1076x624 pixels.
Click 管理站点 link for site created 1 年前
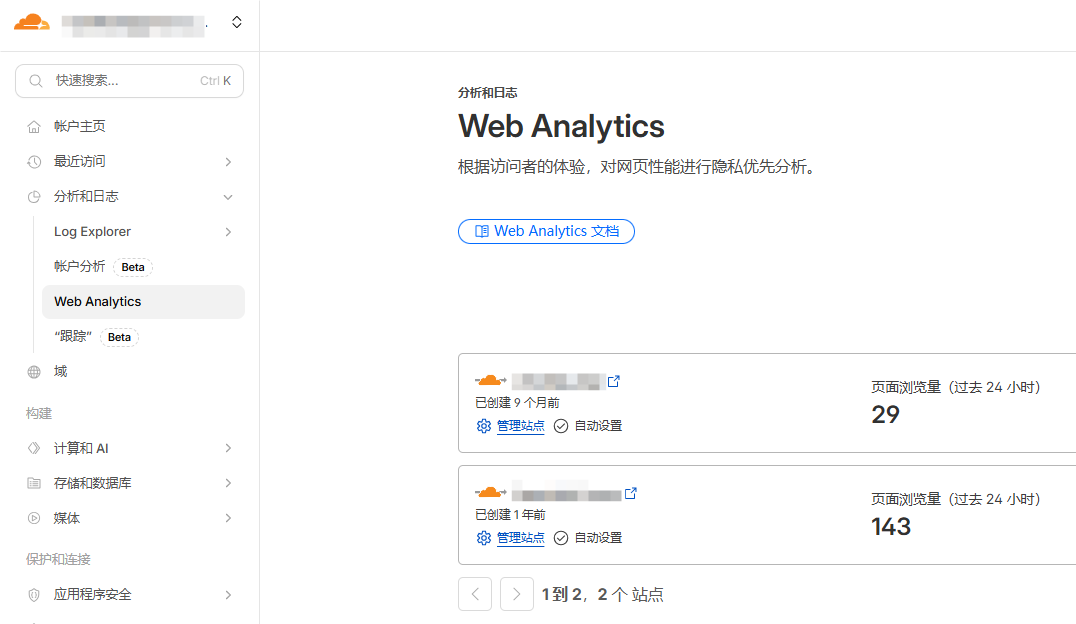[x=520, y=538]
